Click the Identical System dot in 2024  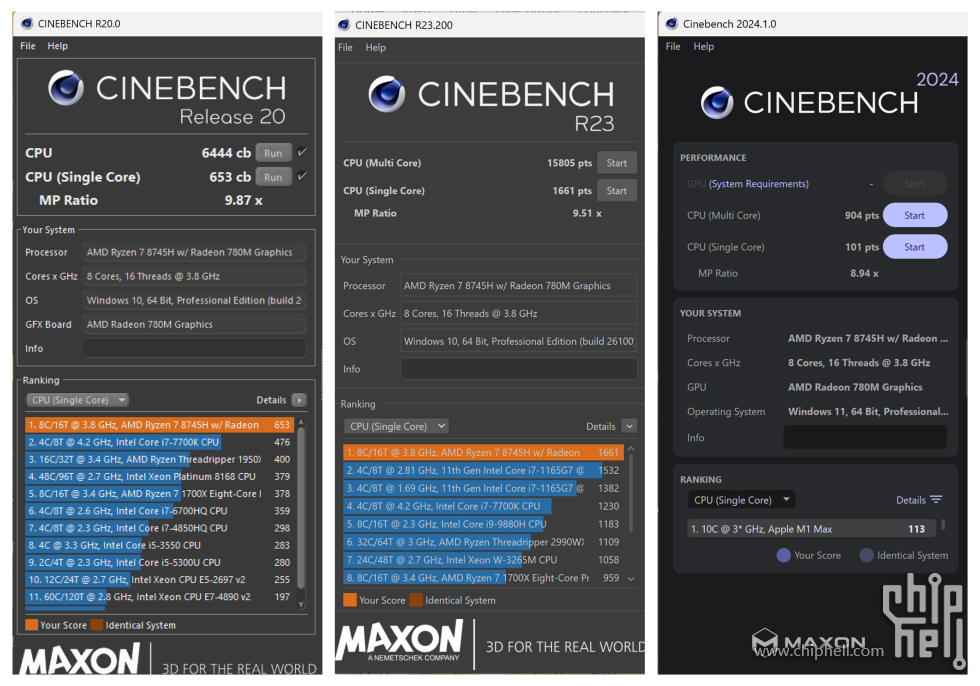pyautogui.click(x=866, y=555)
